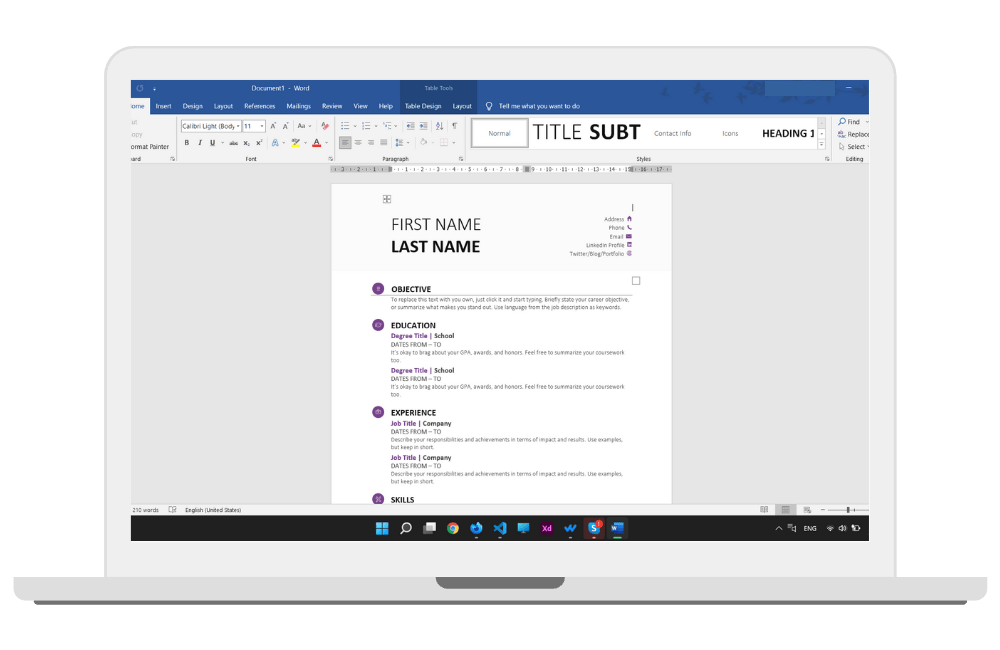
Task: Apply red font color
Action: coord(316,143)
